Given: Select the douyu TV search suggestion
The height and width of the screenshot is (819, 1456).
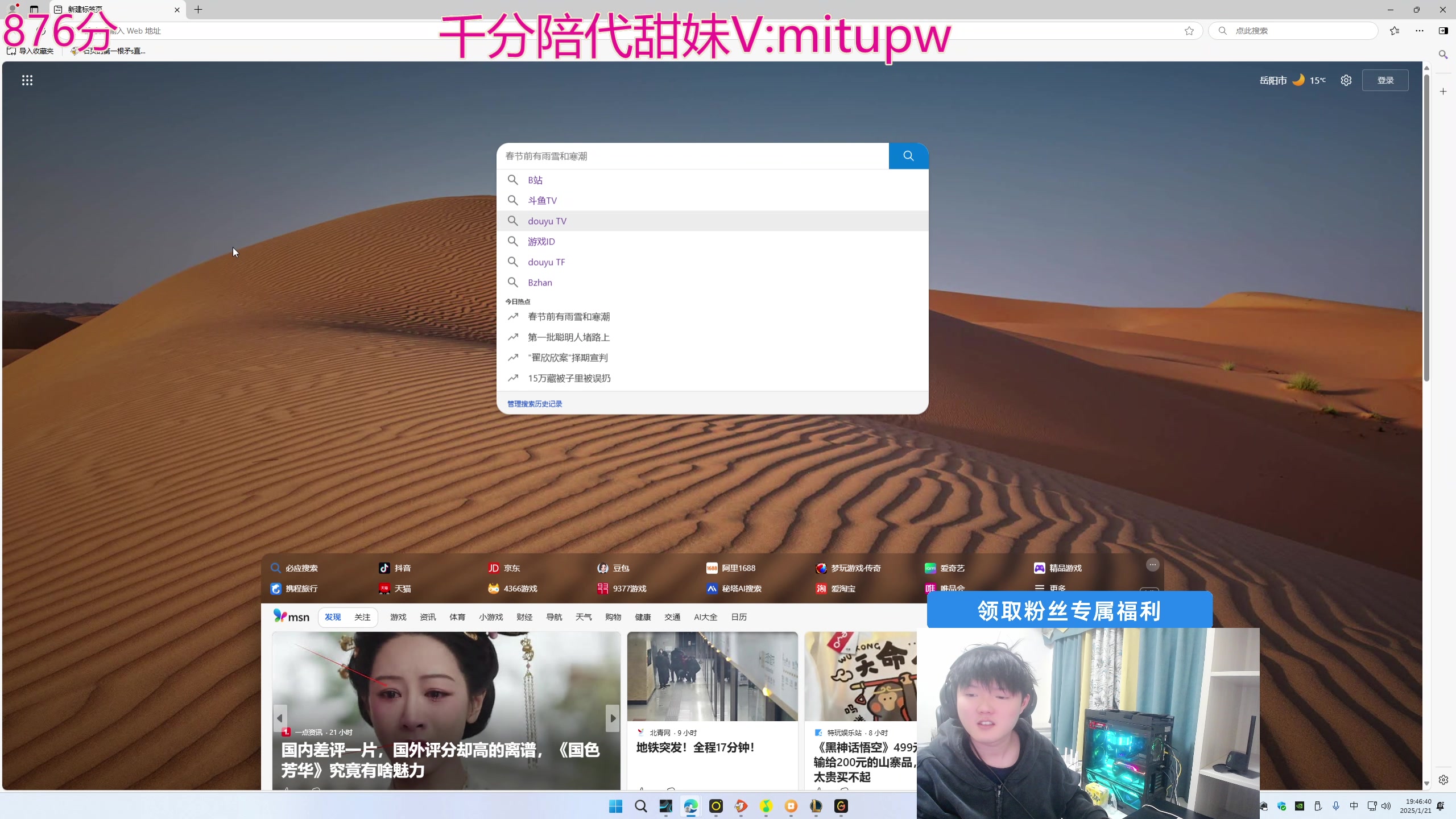Looking at the screenshot, I should point(712,221).
